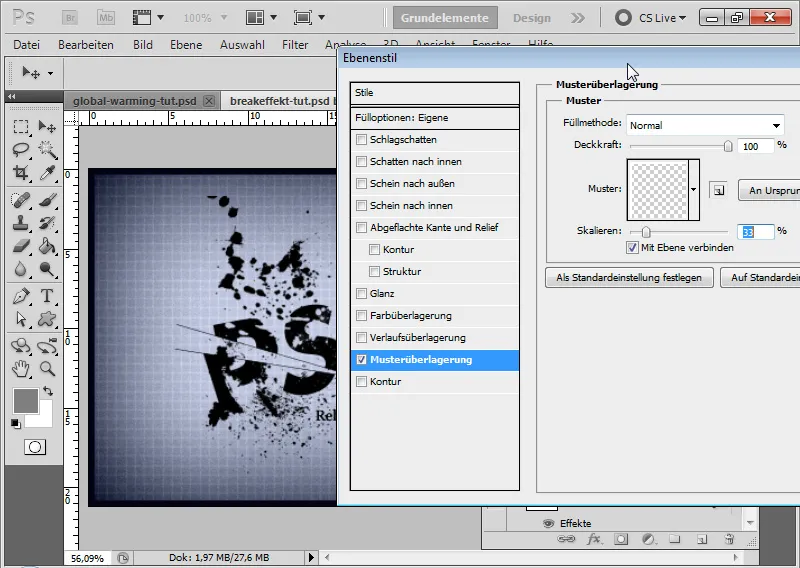Select the Path Selection tool

pyautogui.click(x=21, y=319)
